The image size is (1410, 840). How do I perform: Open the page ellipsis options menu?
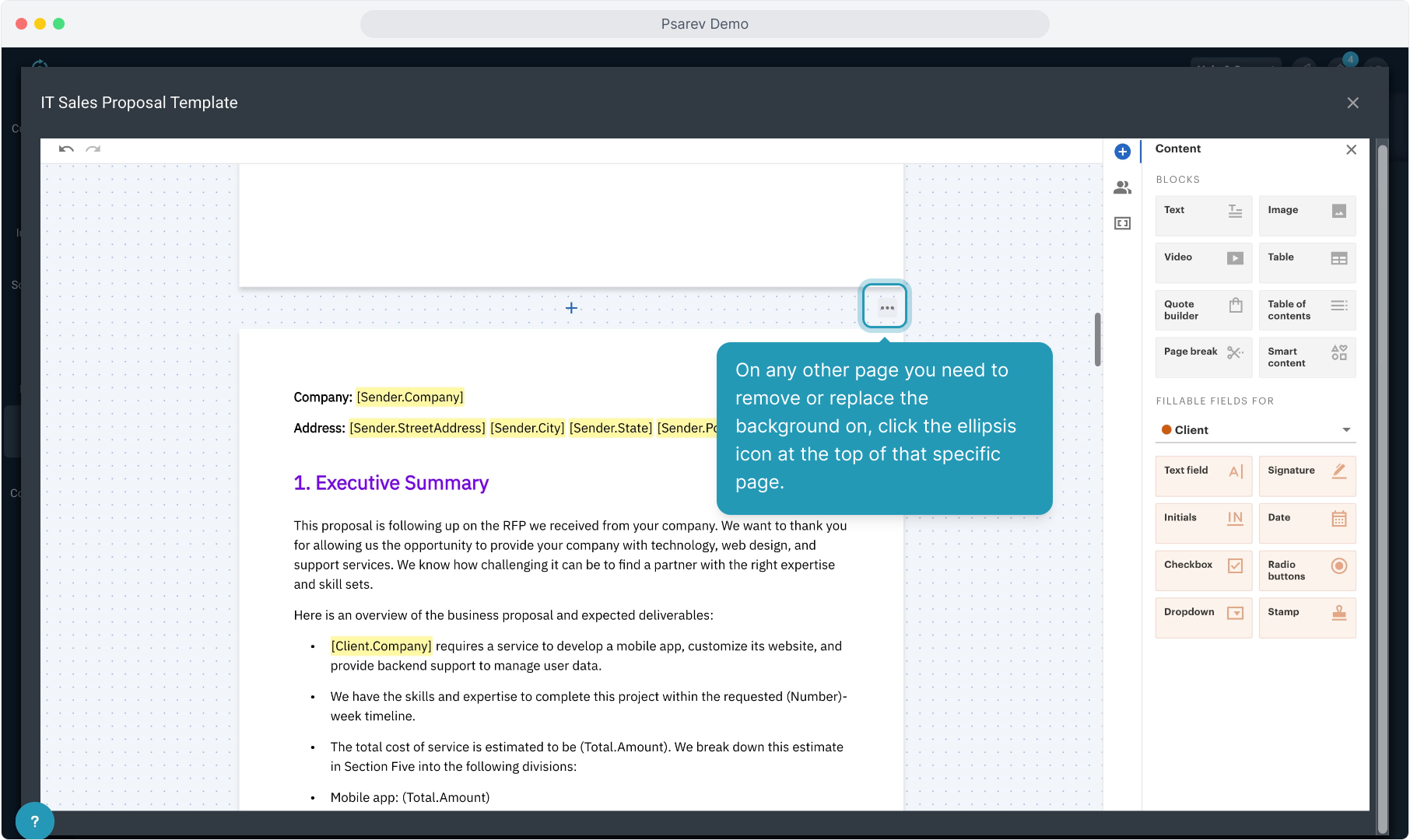pos(886,307)
